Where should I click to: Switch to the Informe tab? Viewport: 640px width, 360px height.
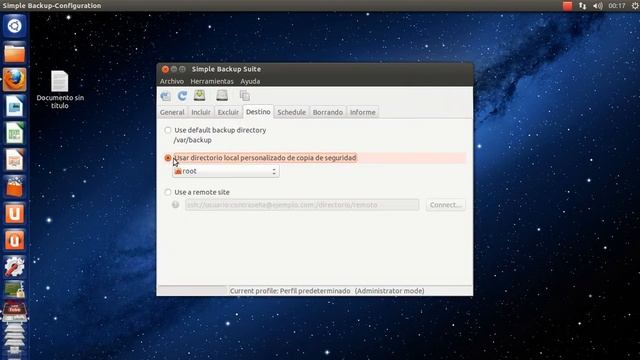click(362, 112)
